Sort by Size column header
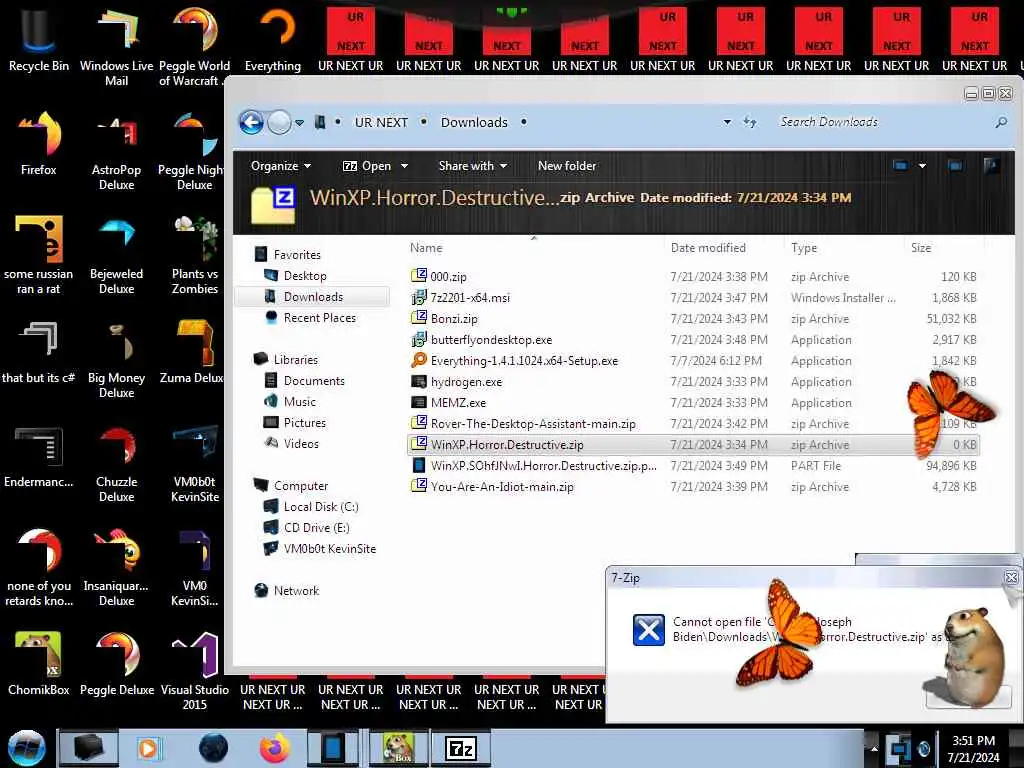The image size is (1024, 768). pos(921,248)
